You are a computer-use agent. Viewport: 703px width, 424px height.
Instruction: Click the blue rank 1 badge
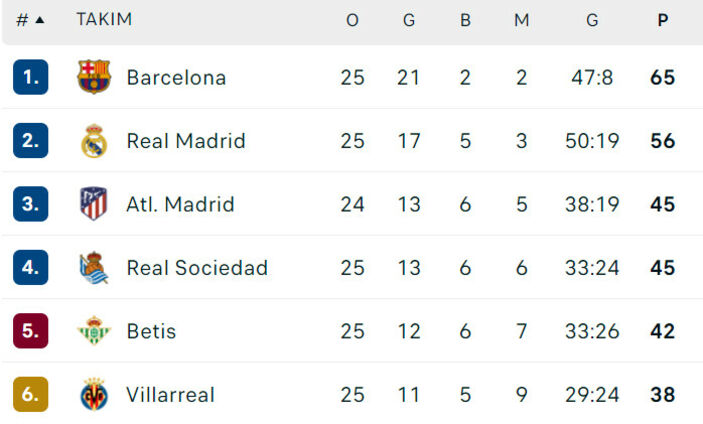point(30,77)
